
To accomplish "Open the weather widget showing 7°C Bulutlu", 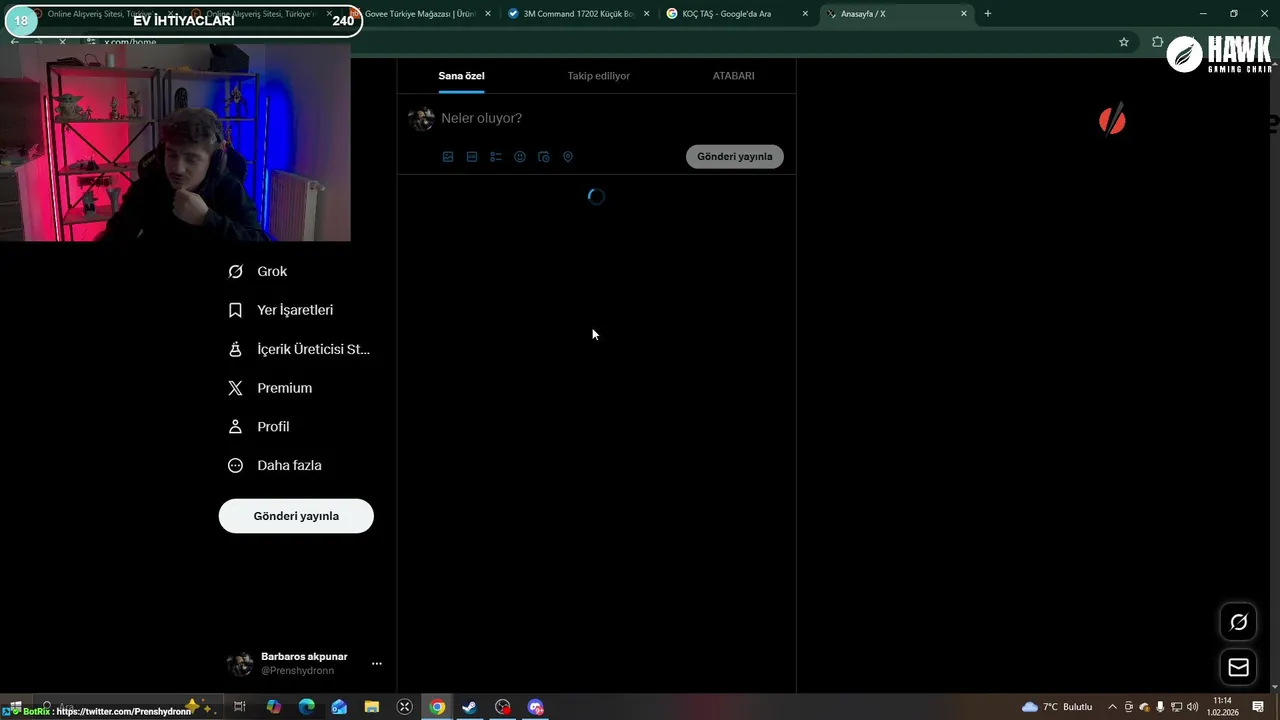I will (x=1057, y=707).
